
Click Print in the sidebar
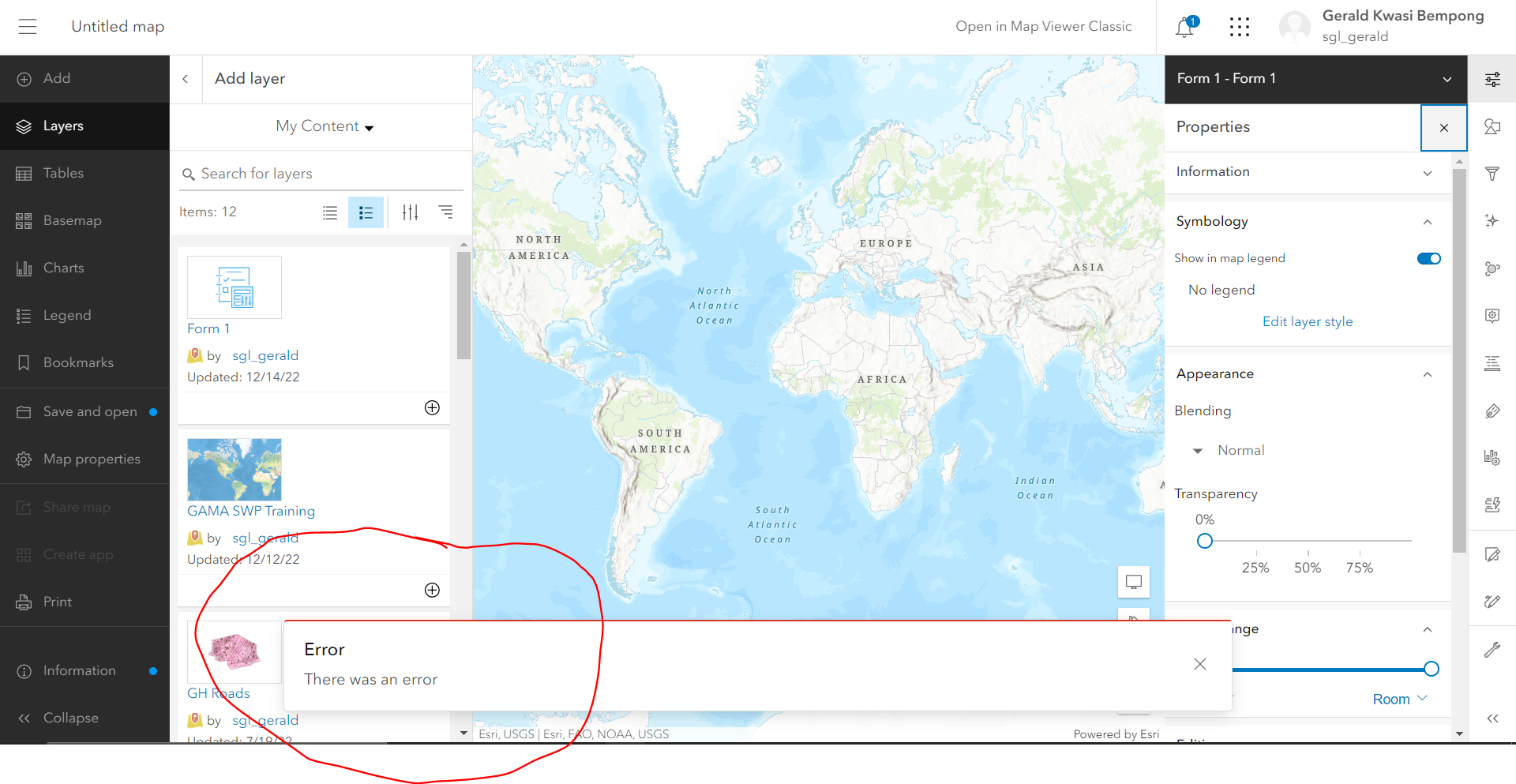pos(84,602)
